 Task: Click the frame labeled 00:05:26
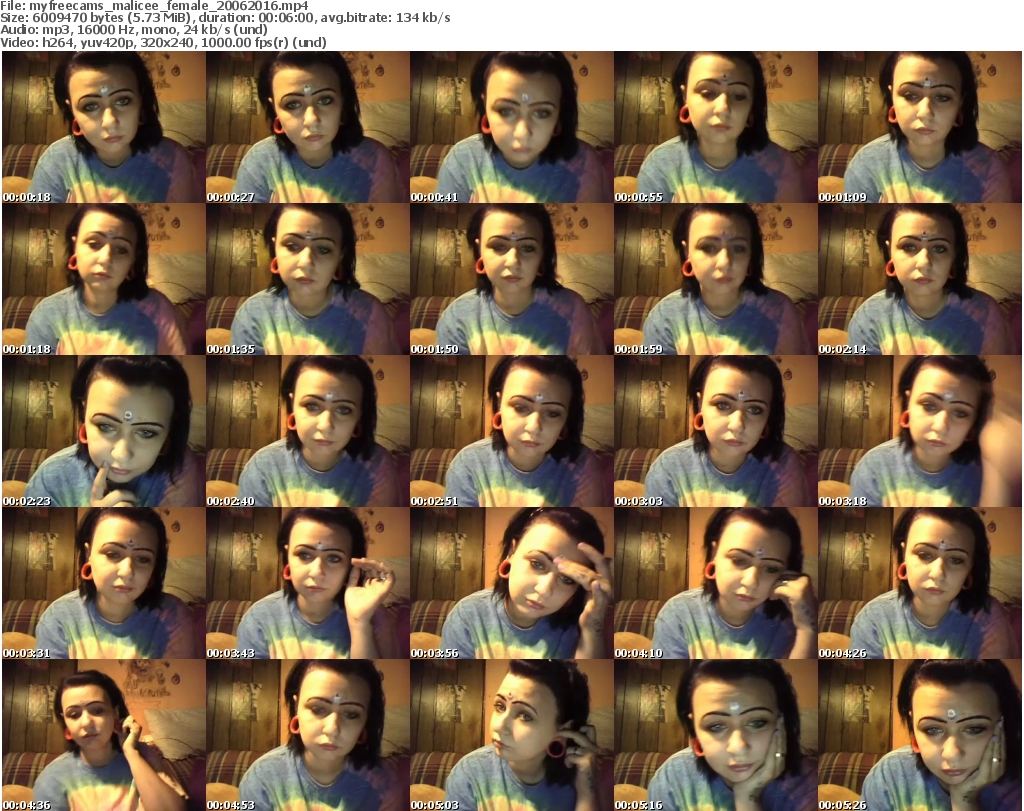pyautogui.click(x=920, y=735)
